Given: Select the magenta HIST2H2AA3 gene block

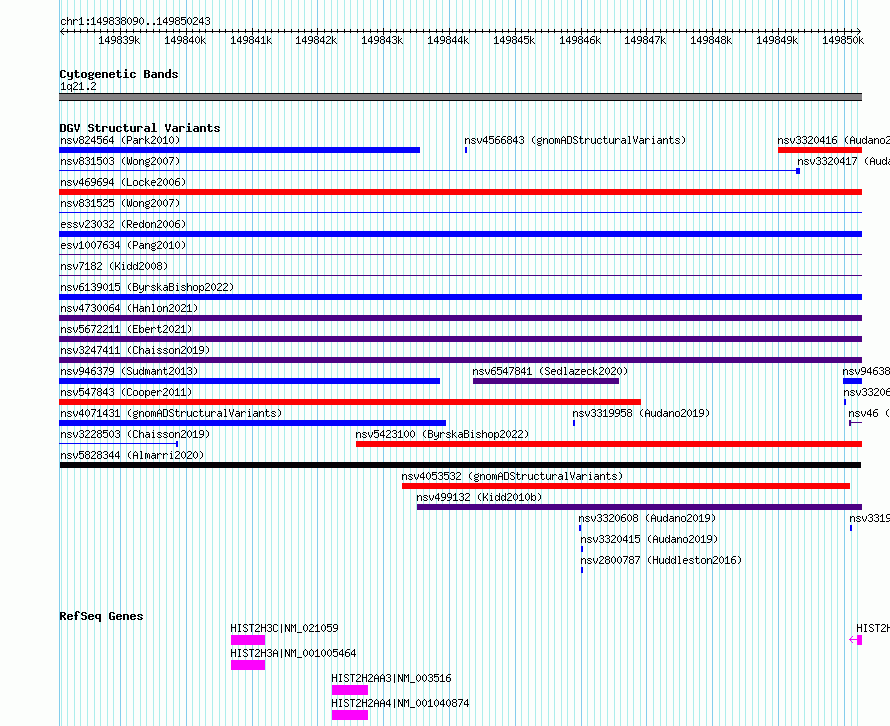Looking at the screenshot, I should (350, 690).
